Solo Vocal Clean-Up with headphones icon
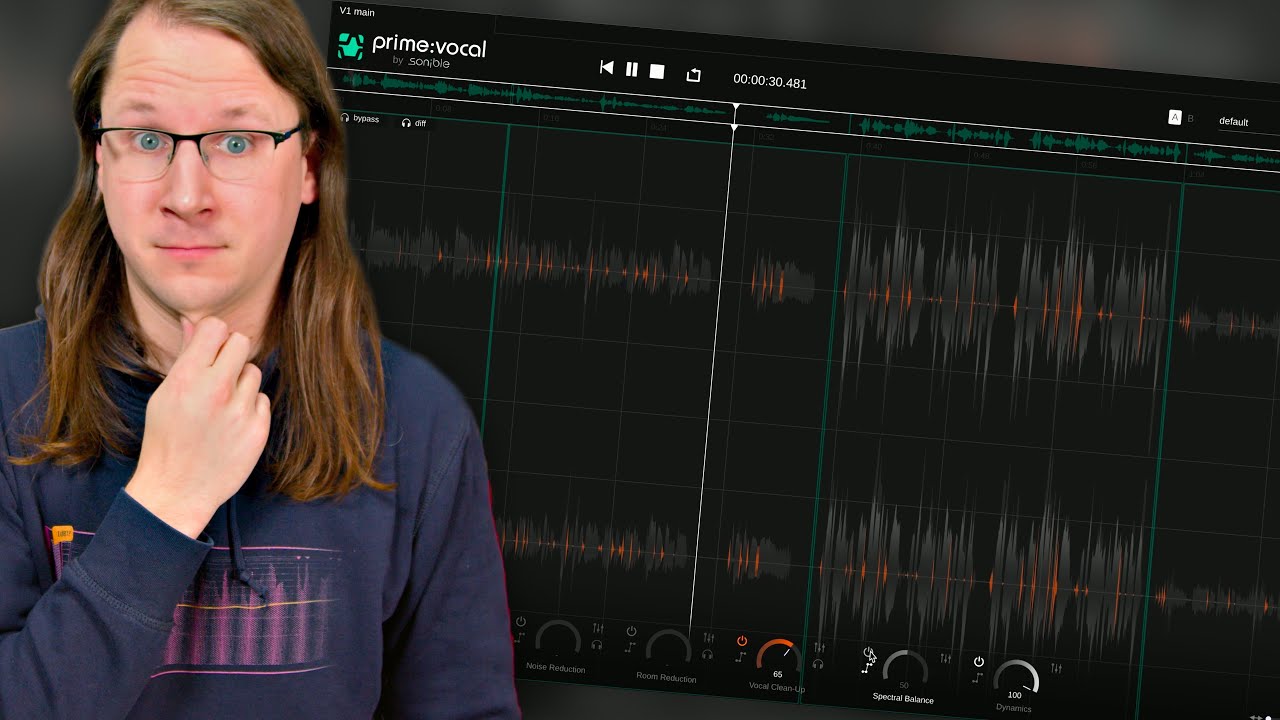The height and width of the screenshot is (720, 1280). click(x=818, y=664)
